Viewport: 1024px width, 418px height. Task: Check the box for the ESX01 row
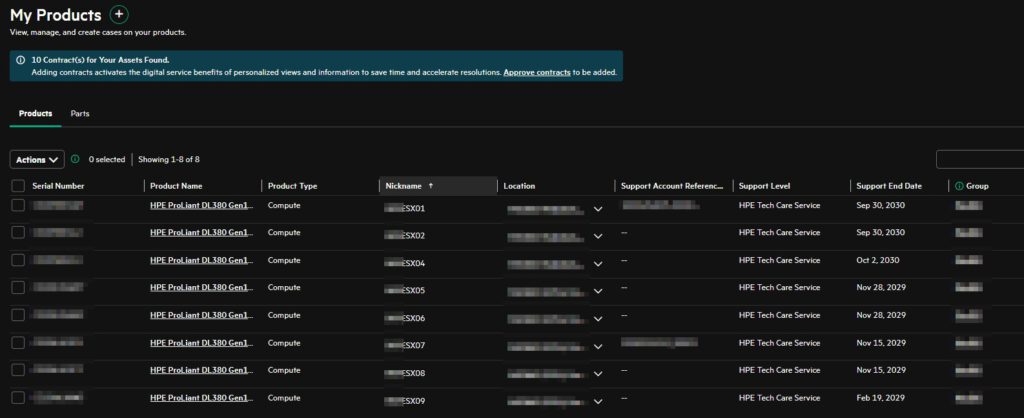point(18,205)
